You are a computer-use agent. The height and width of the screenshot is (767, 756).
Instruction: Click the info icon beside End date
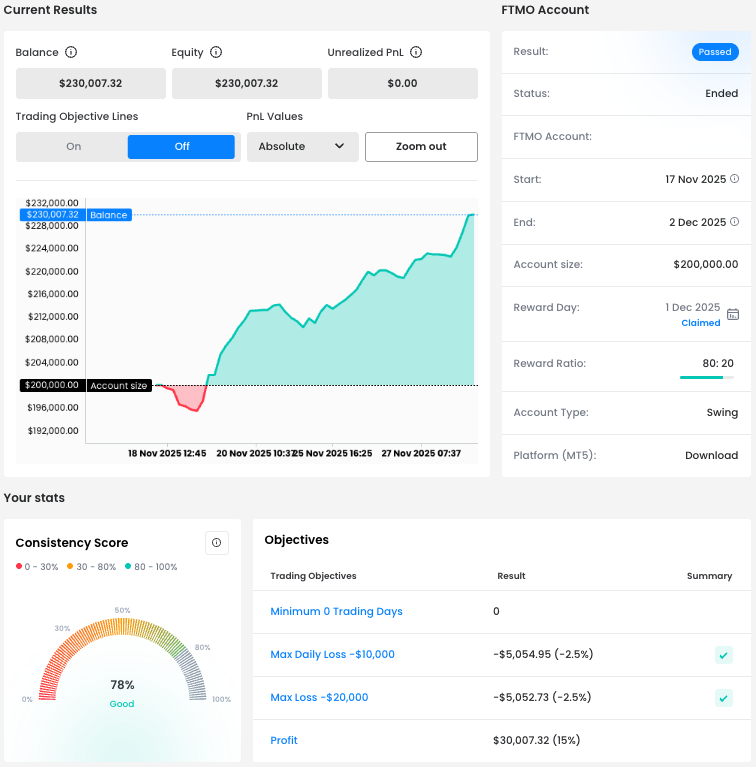click(734, 222)
